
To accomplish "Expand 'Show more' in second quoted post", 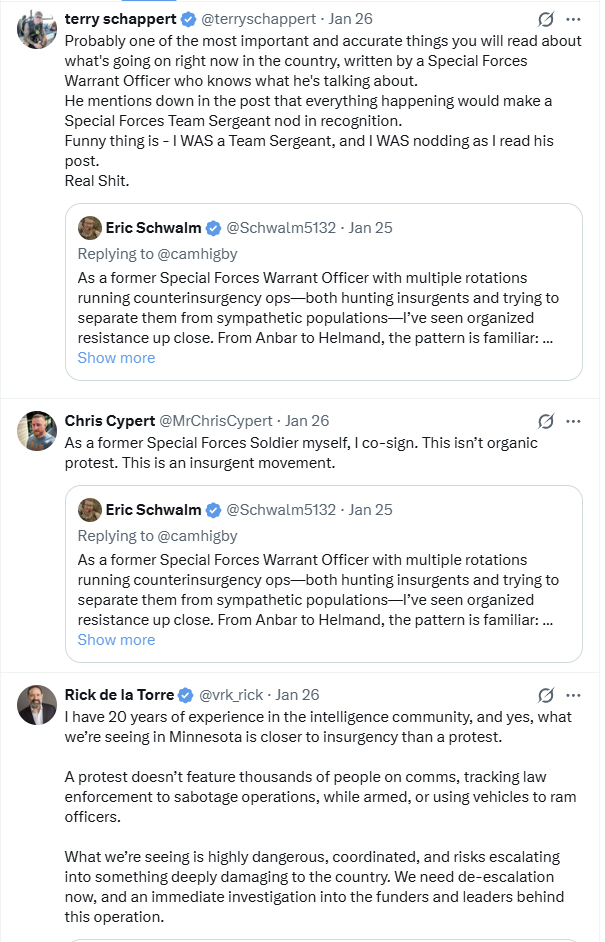I will click(116, 639).
